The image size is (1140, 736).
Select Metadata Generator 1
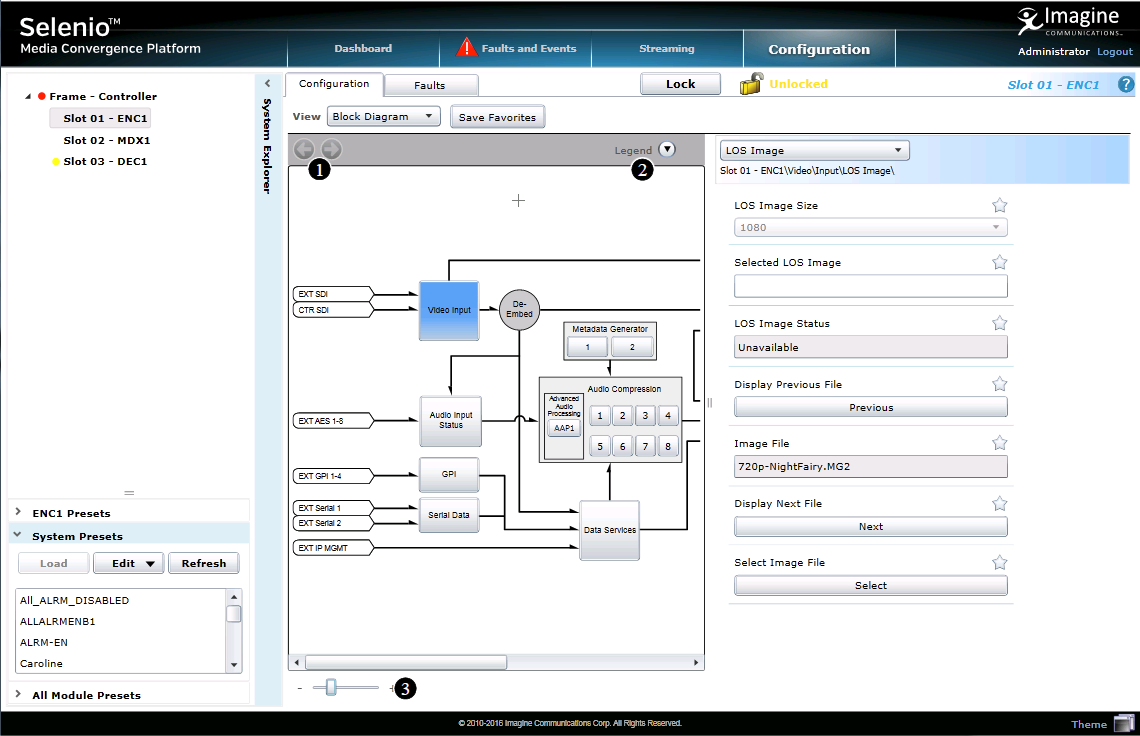tap(587, 348)
